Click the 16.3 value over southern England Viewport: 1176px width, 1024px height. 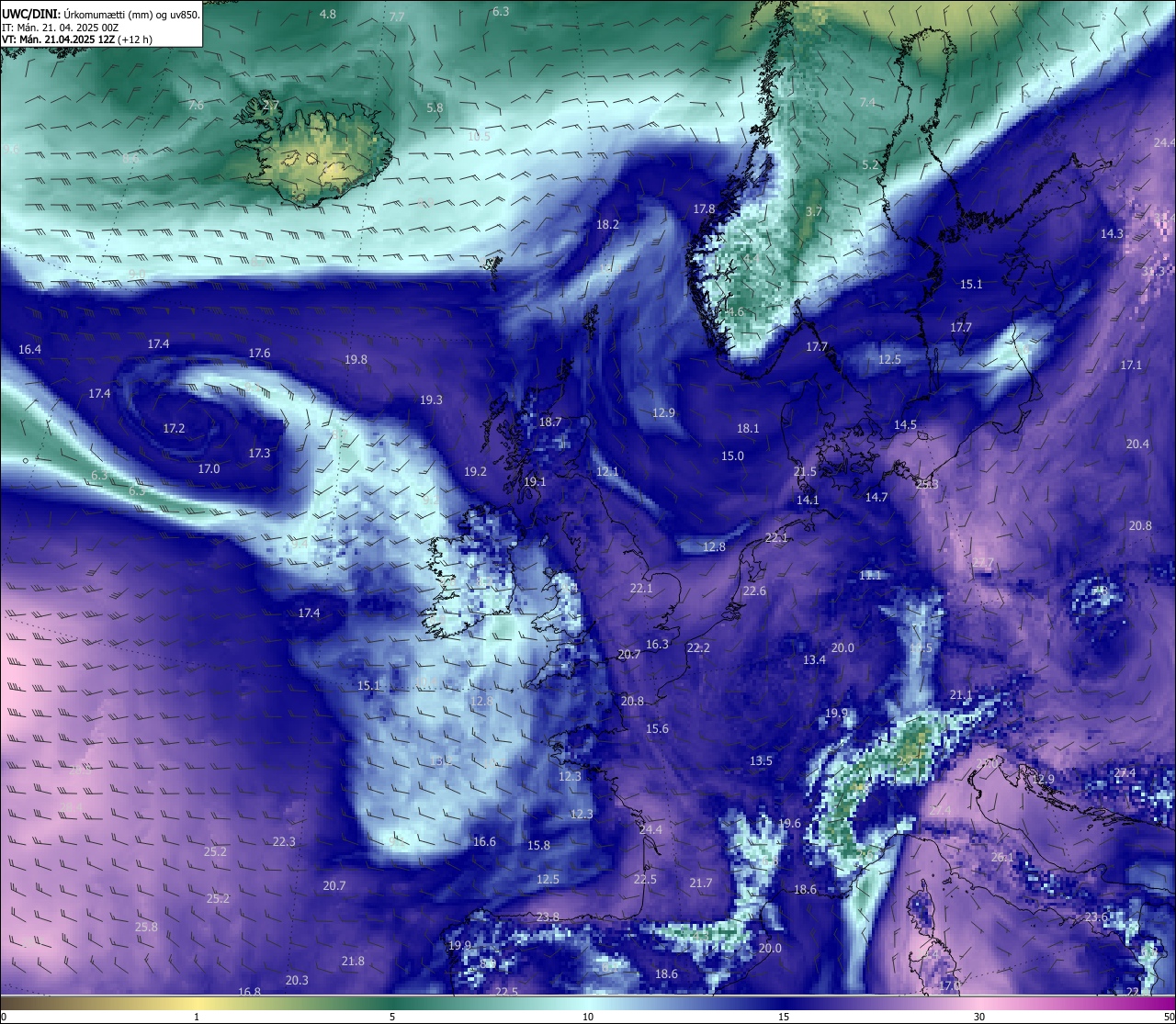(657, 644)
